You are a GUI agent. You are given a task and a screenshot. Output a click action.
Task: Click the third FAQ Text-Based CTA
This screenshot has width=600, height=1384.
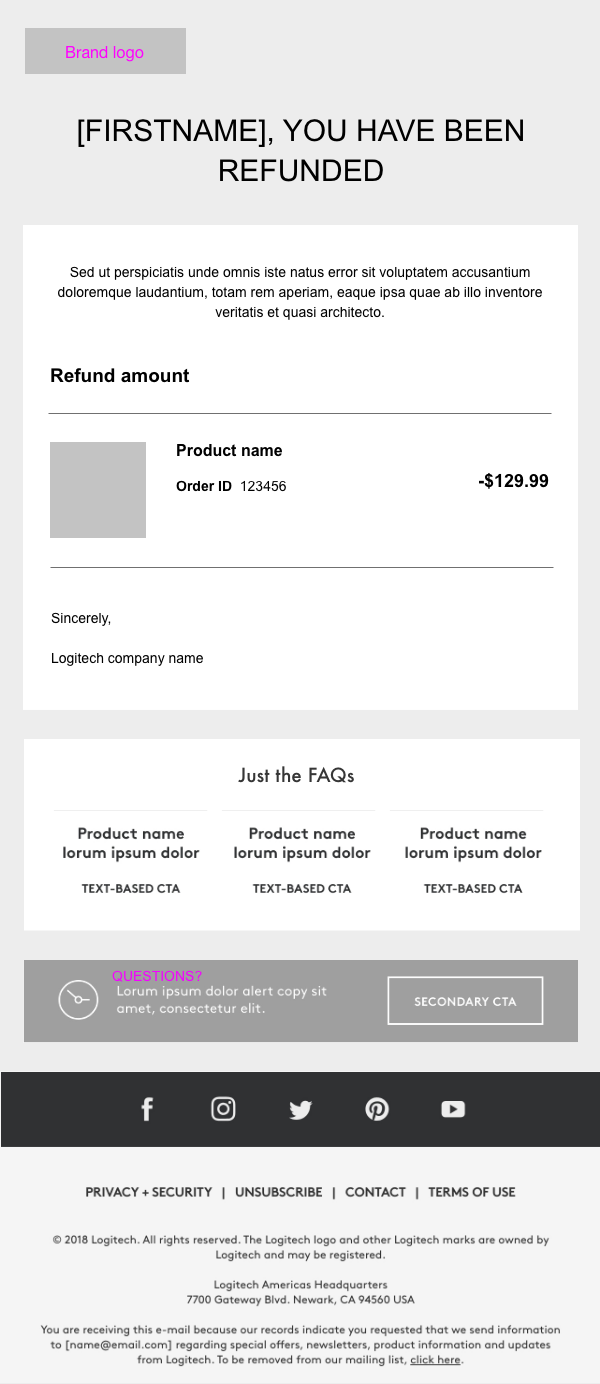(x=473, y=888)
